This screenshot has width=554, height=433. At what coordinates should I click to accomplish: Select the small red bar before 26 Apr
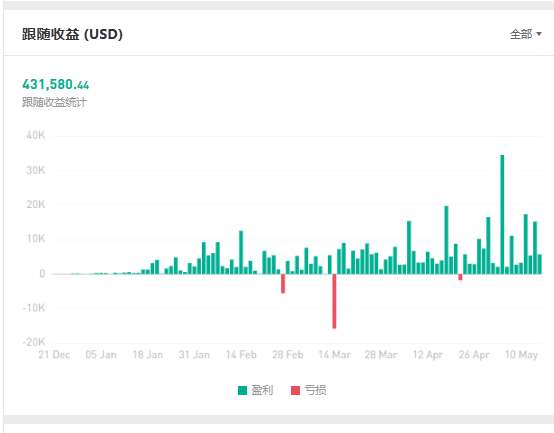pyautogui.click(x=460, y=277)
